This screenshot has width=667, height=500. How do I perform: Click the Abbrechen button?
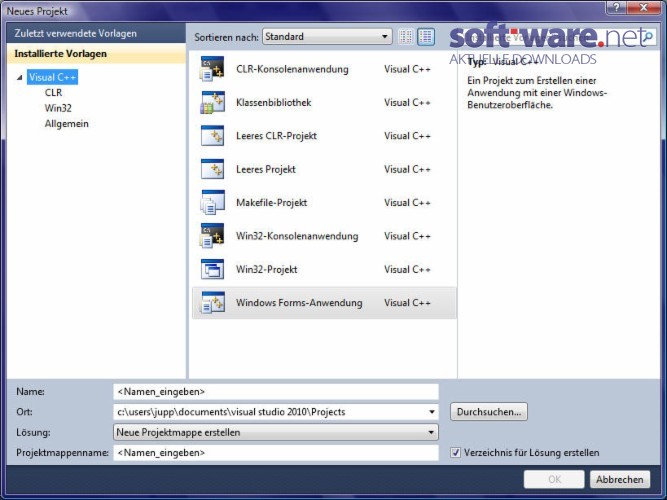pyautogui.click(x=620, y=480)
